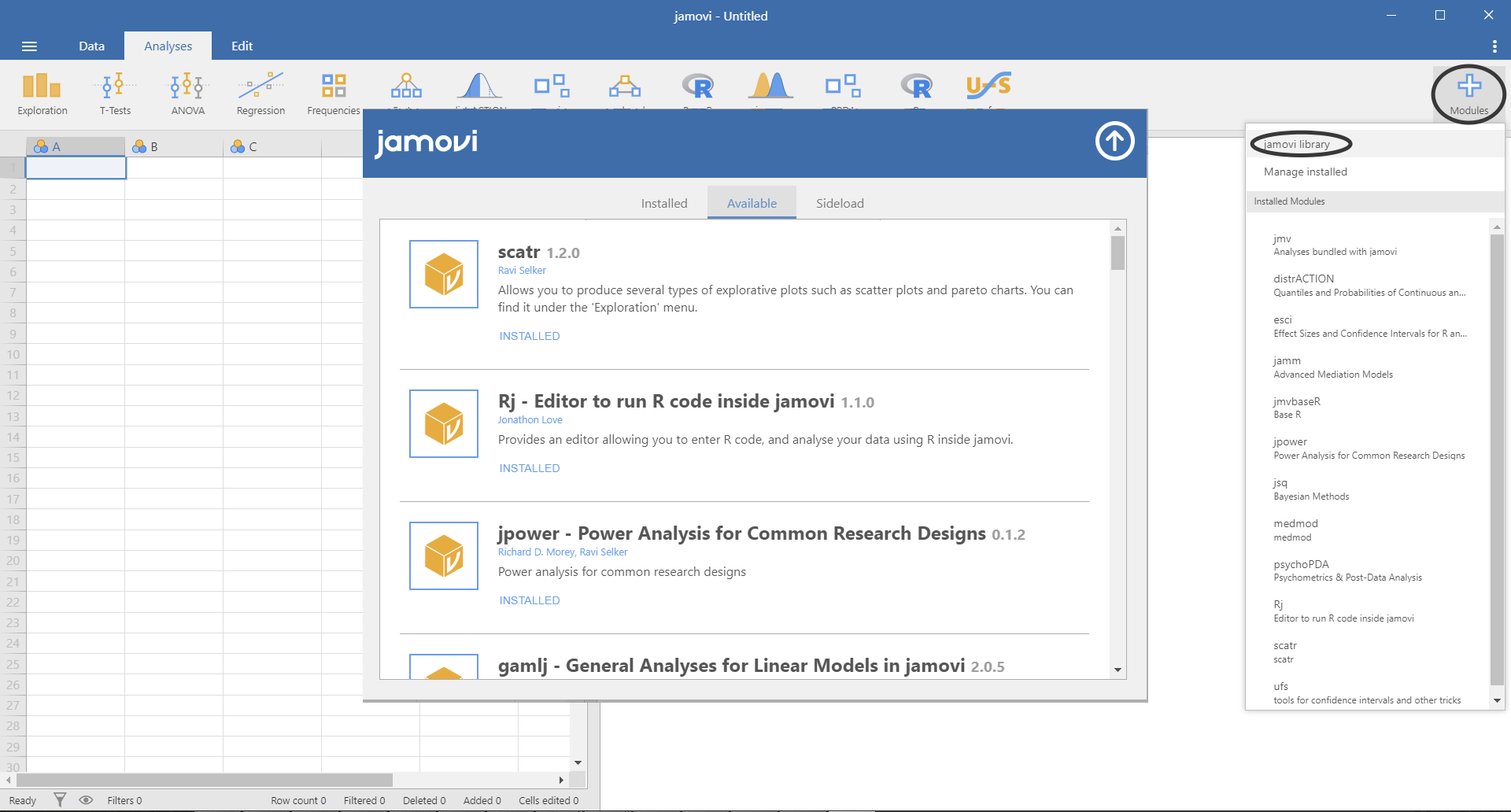Open the Rj editor R icon
Viewport: 1511px width, 812px height.
click(x=916, y=86)
